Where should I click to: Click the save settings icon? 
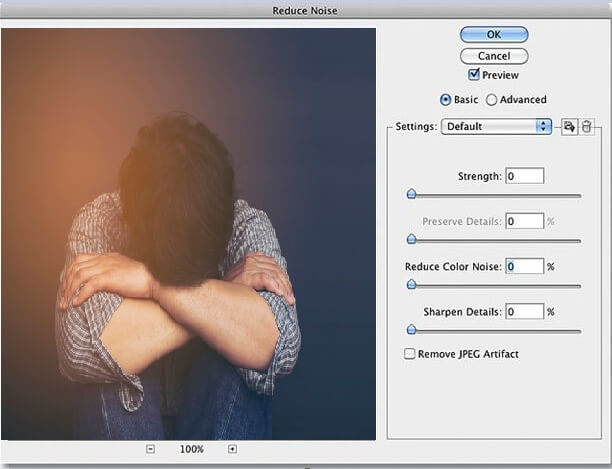coord(569,127)
